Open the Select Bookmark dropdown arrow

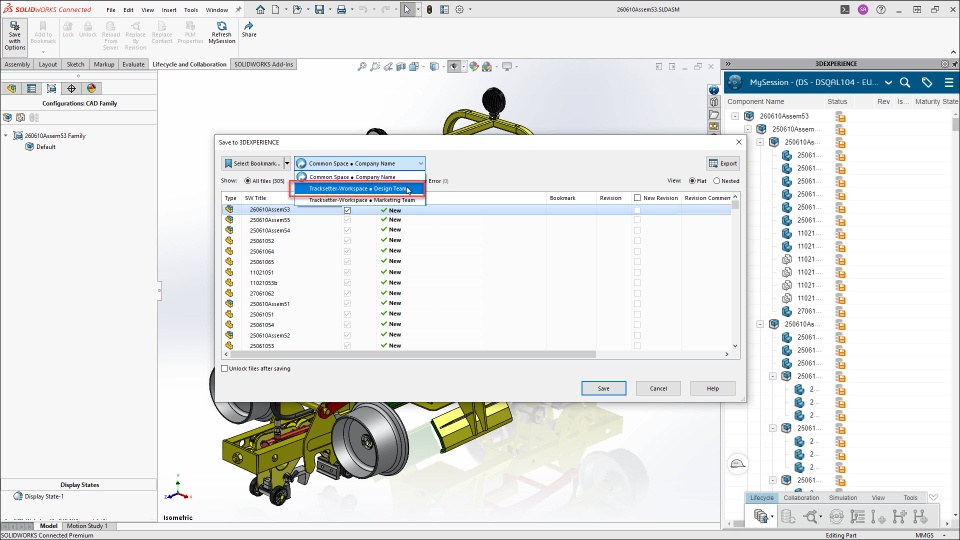287,163
